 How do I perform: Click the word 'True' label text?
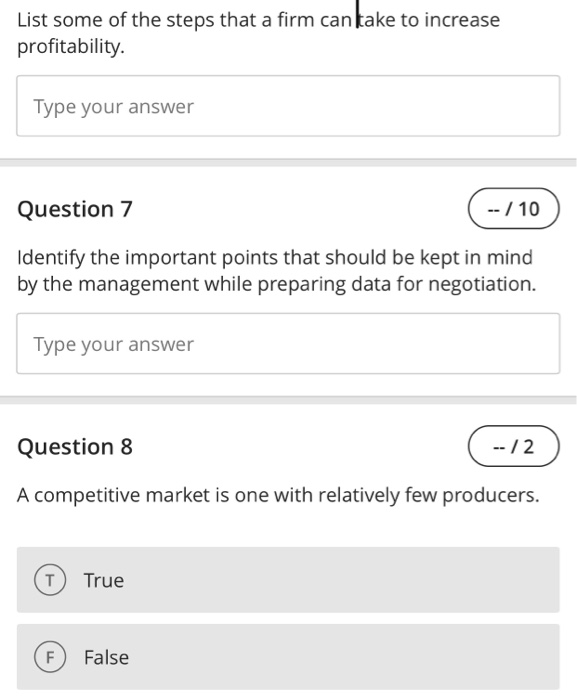coord(104,580)
